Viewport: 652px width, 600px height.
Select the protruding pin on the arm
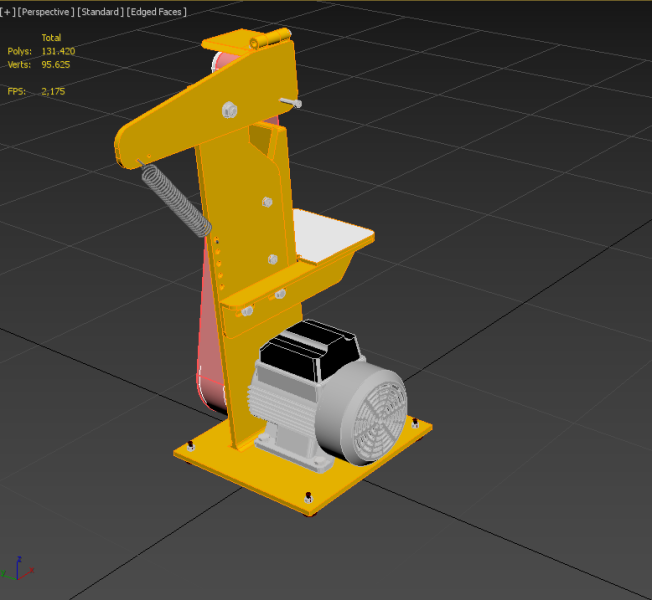[291, 101]
